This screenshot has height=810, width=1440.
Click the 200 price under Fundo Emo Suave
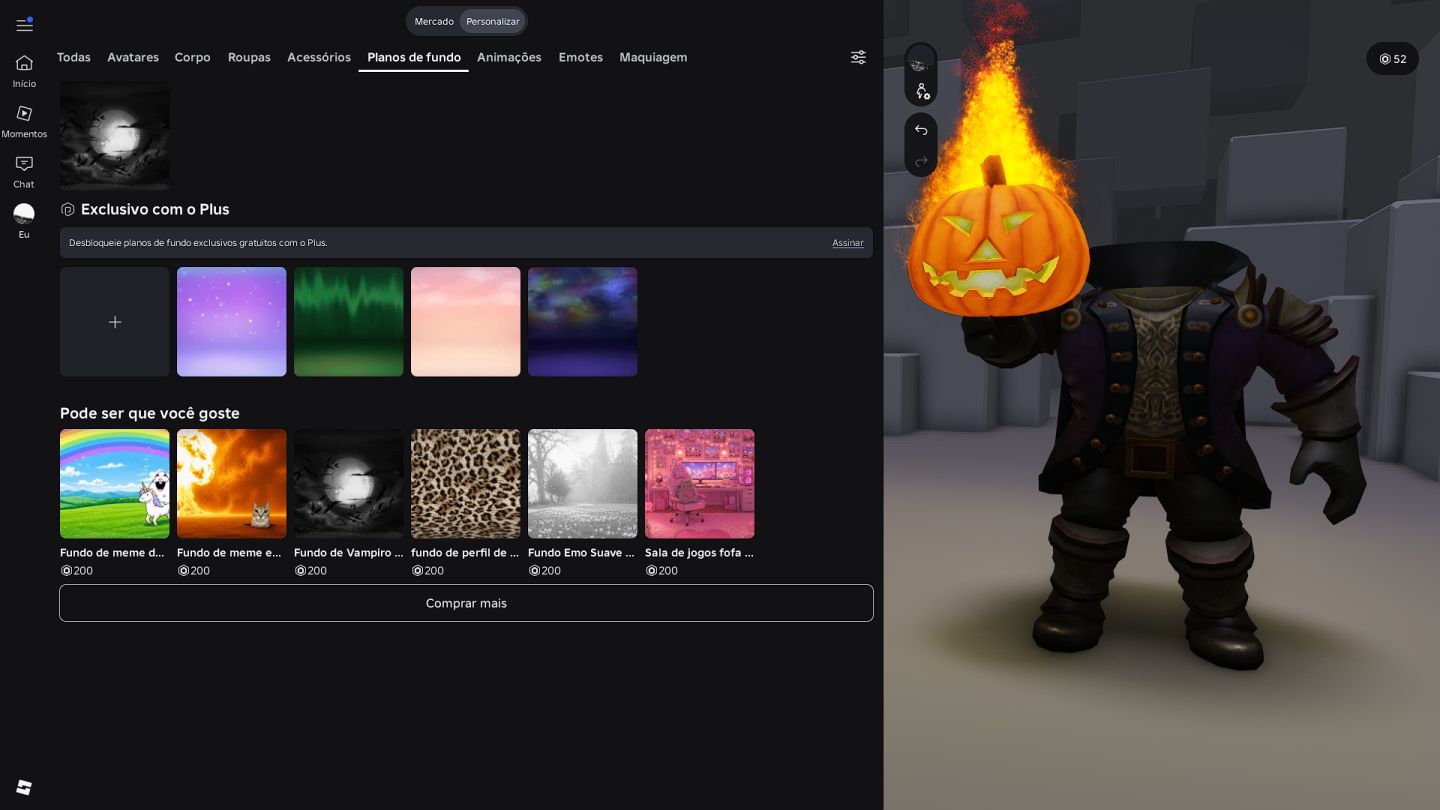click(x=545, y=571)
